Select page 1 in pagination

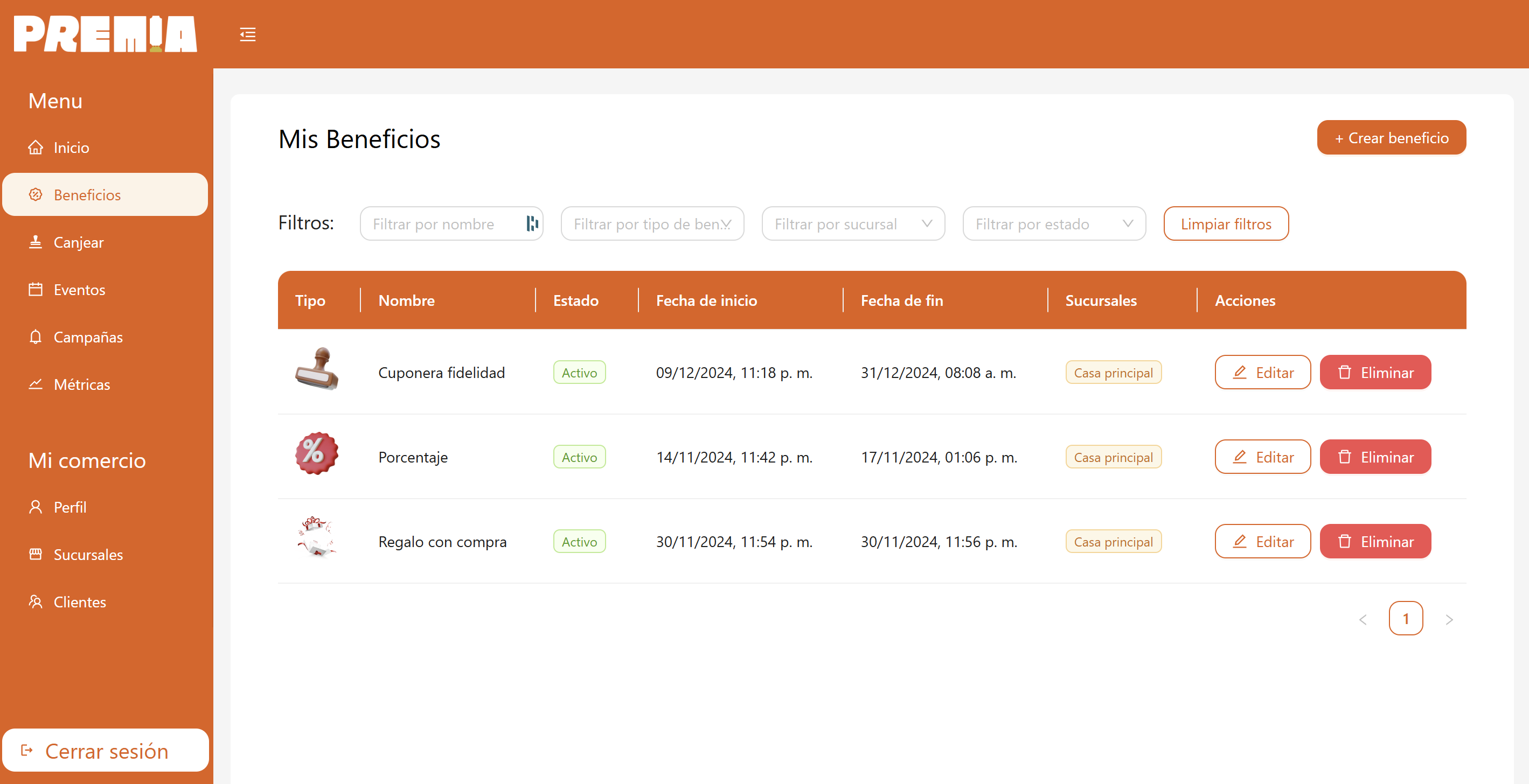(1406, 619)
